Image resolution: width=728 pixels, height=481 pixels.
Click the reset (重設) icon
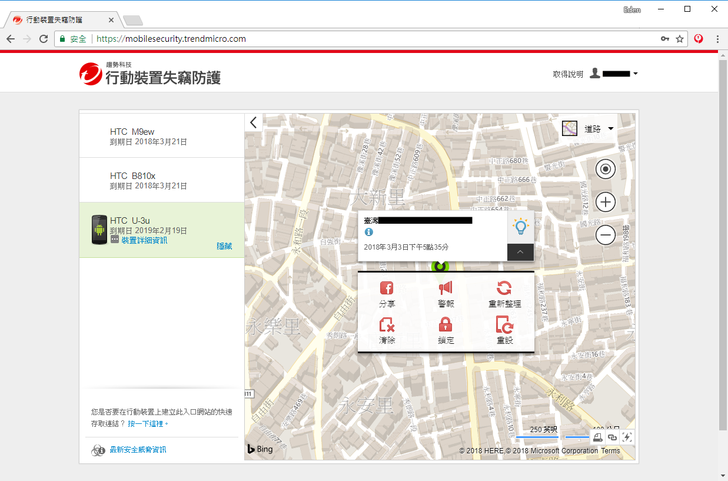504,326
